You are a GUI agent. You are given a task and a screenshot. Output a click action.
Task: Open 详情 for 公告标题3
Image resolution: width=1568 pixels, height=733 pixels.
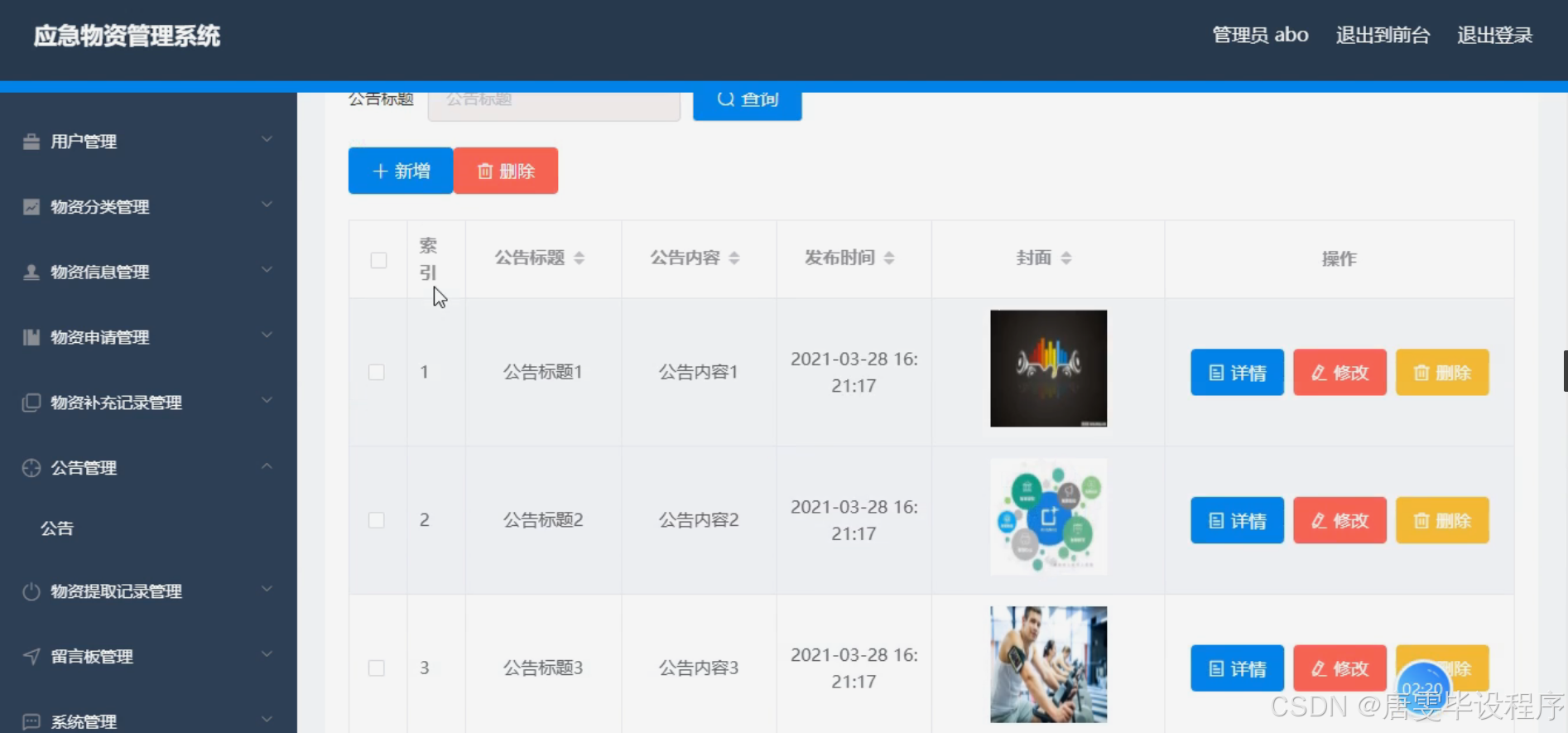1237,668
